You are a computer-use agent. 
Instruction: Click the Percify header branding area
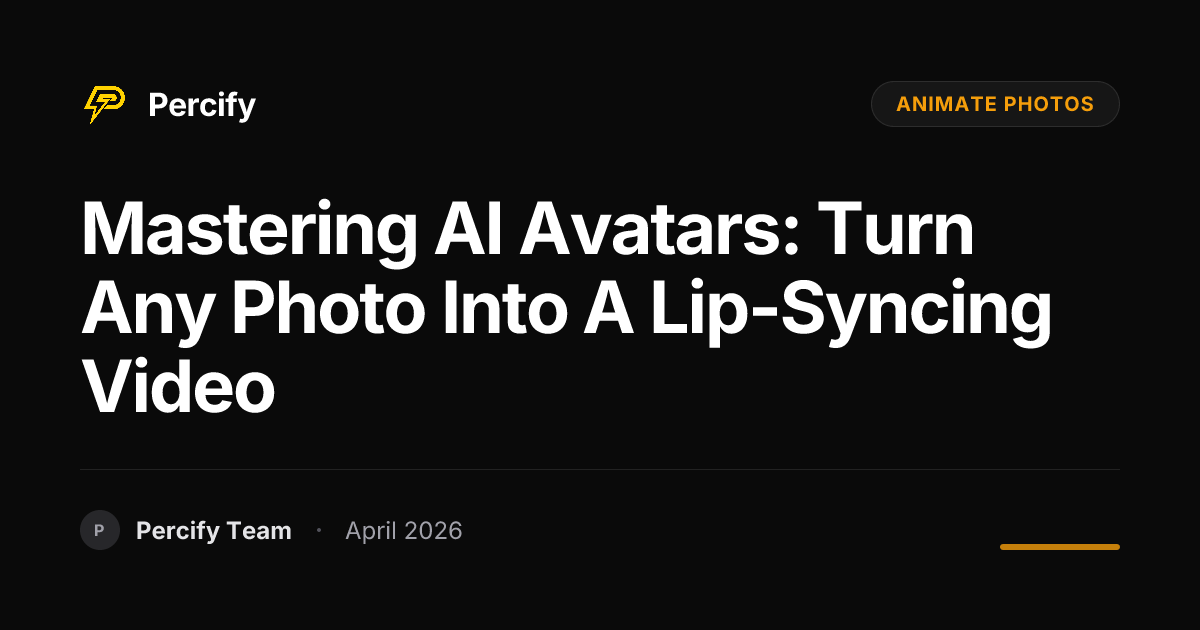click(x=170, y=104)
